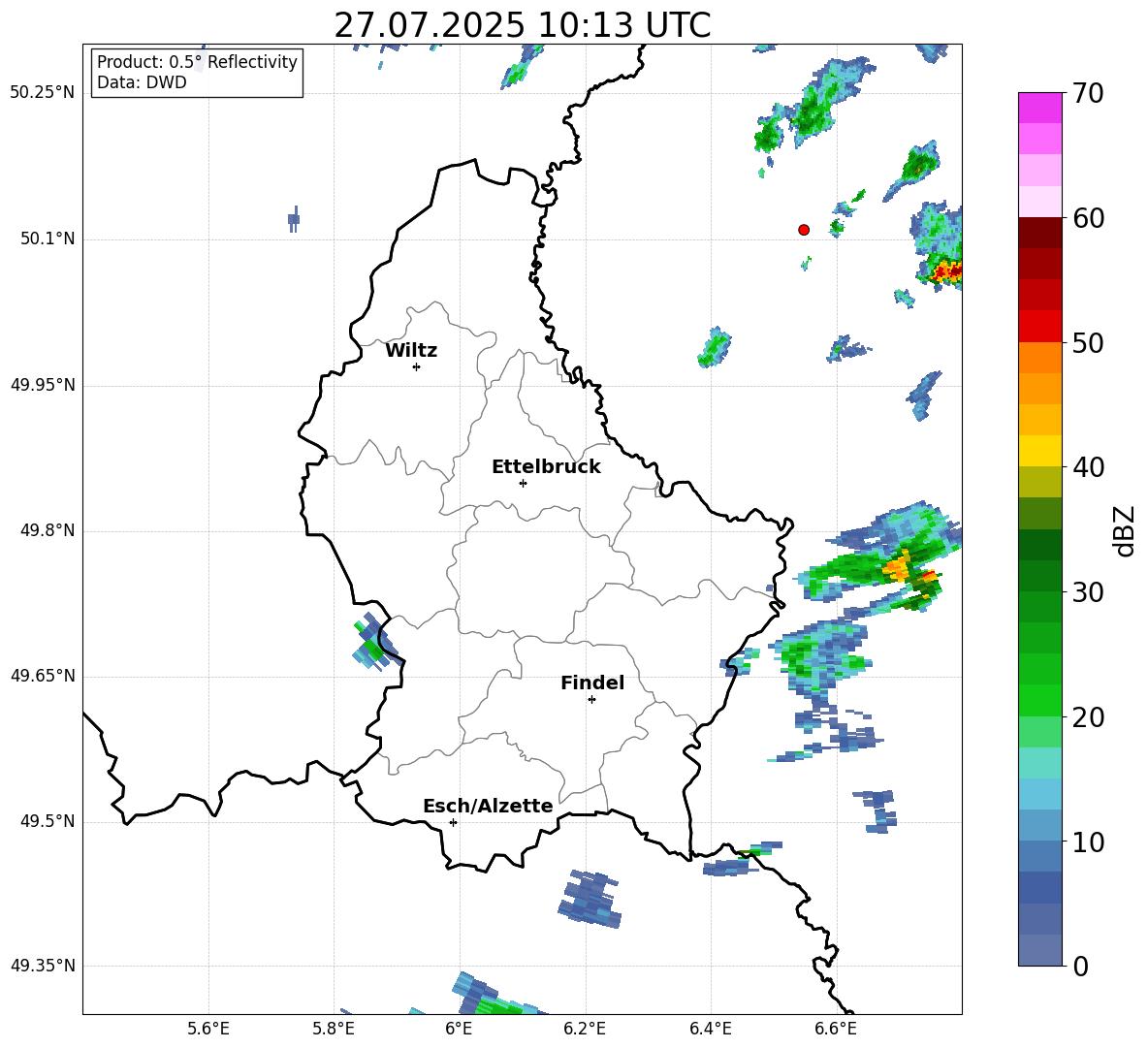Click the 6°E longitude label
Image resolution: width=1148 pixels, height=1048 pixels.
pos(459,1029)
